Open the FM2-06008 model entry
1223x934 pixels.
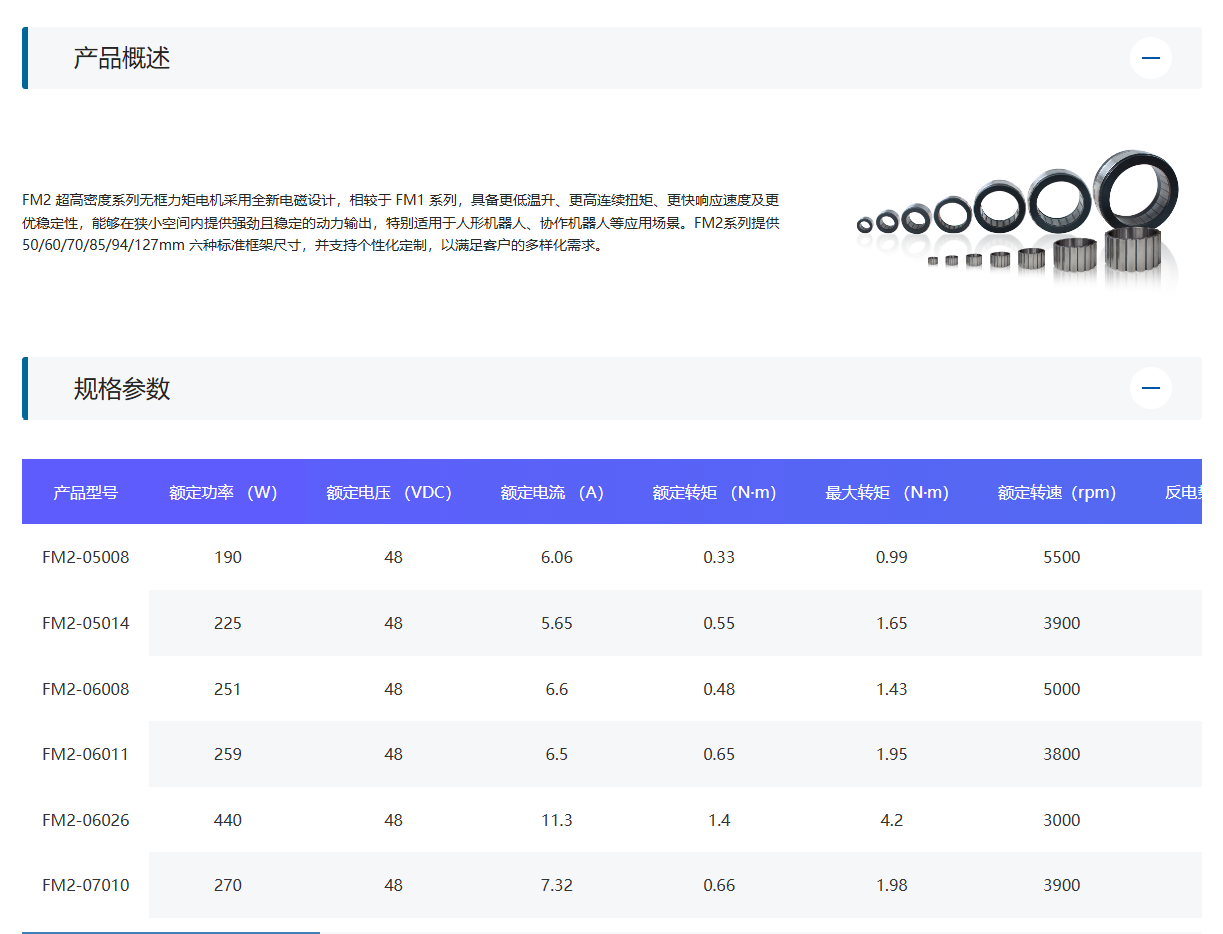pos(85,689)
